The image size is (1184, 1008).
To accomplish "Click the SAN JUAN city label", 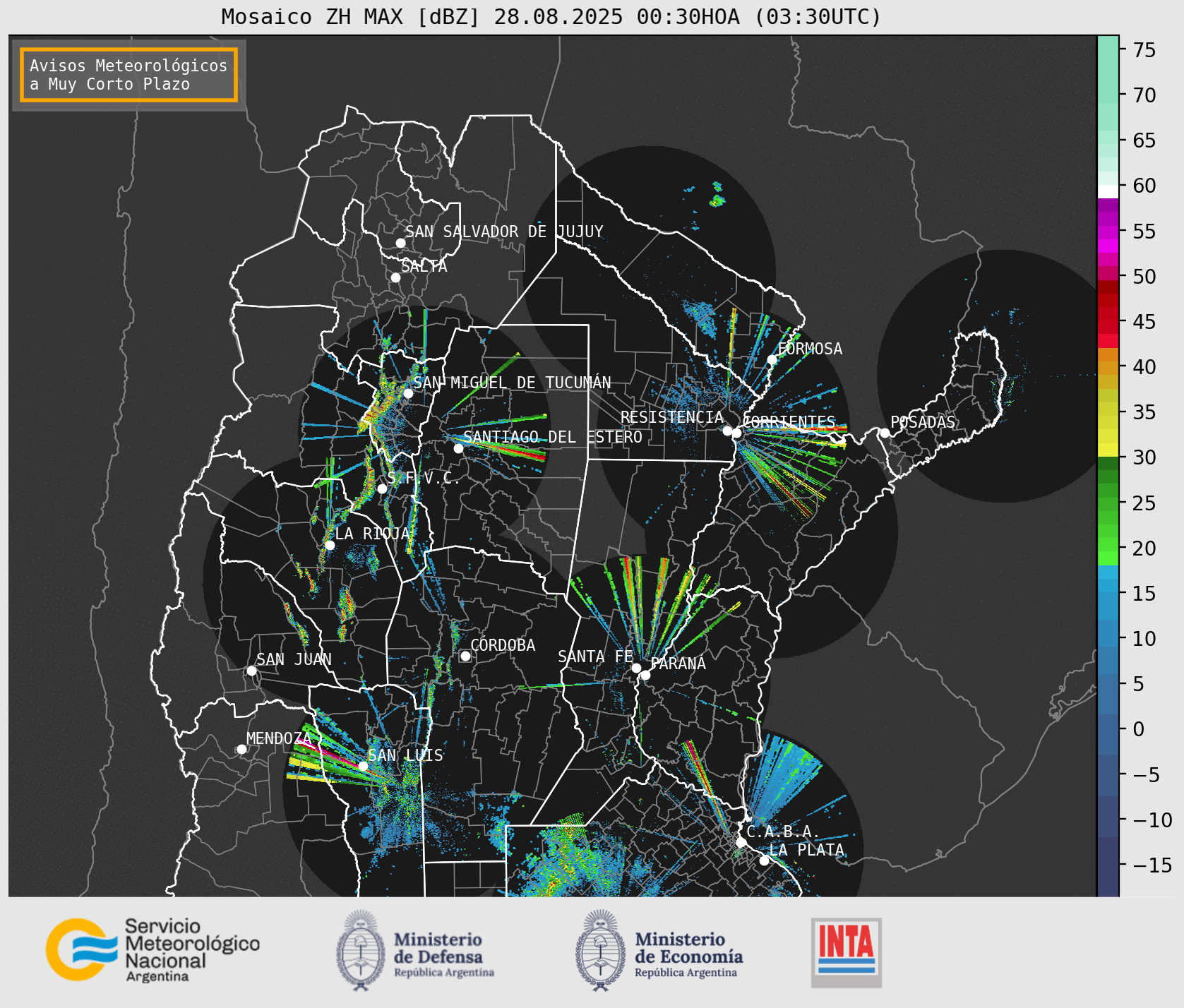I will tap(294, 659).
